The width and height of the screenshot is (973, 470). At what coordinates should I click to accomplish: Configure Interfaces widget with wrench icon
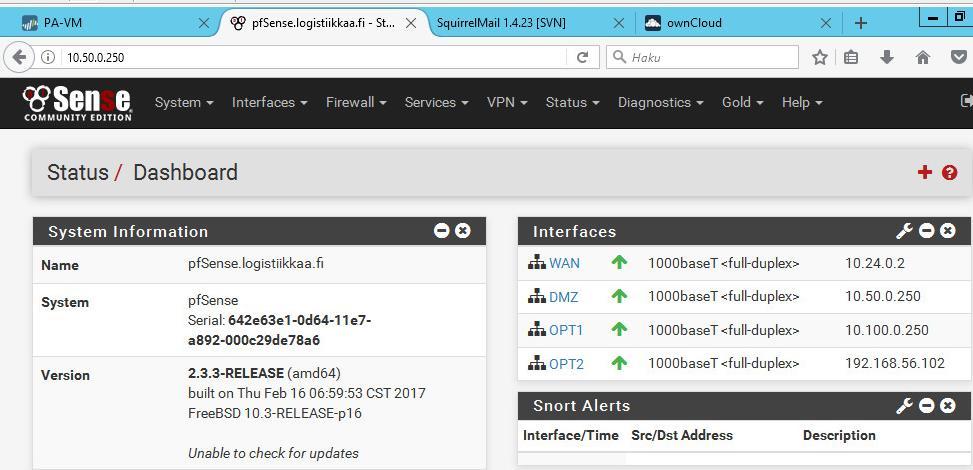[x=904, y=231]
